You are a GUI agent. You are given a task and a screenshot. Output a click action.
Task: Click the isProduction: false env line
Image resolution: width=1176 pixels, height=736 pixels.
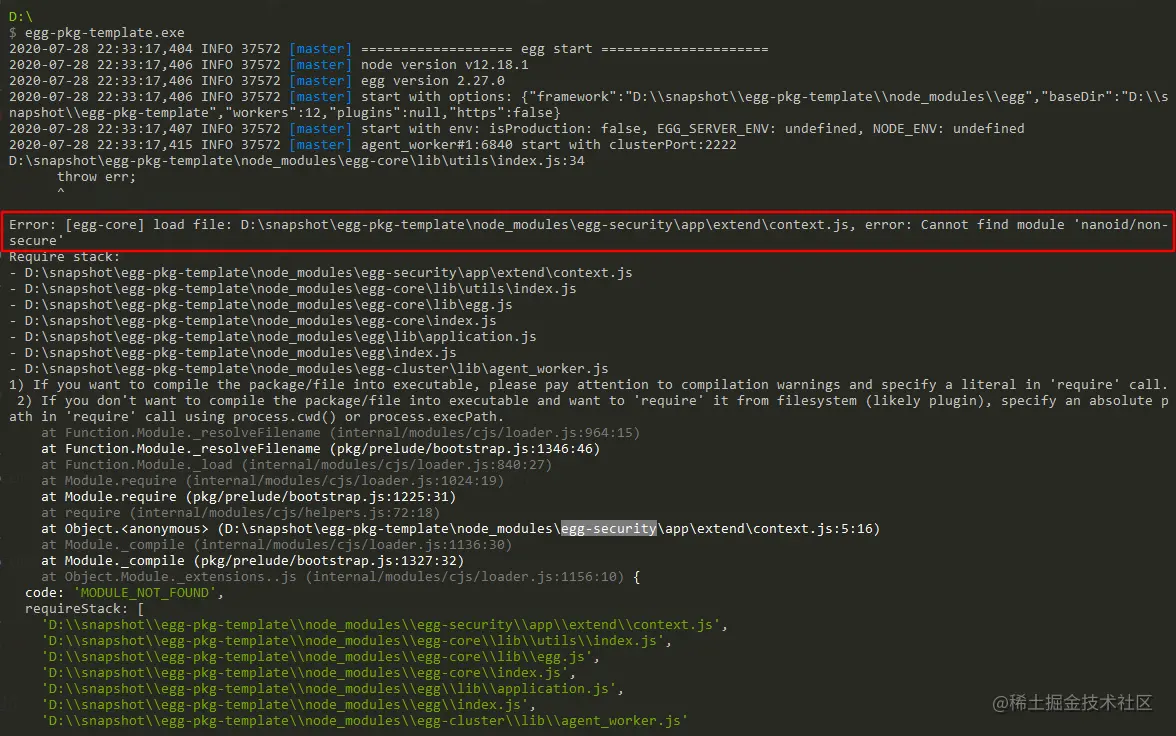pos(517,129)
